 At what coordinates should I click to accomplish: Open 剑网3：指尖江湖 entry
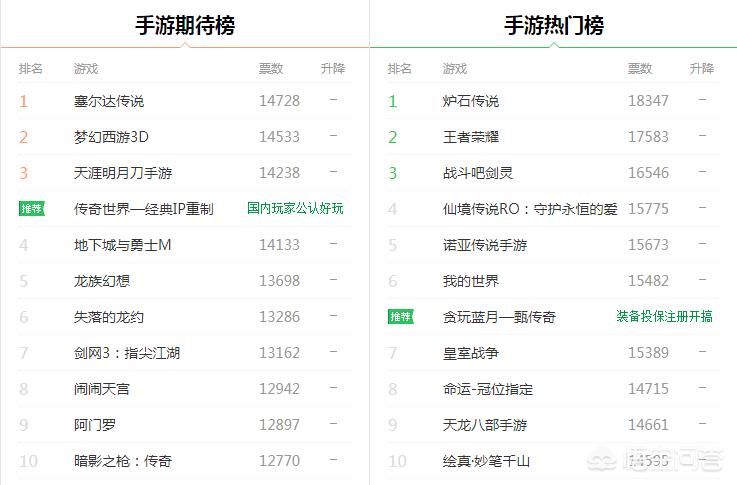pyautogui.click(x=127, y=353)
